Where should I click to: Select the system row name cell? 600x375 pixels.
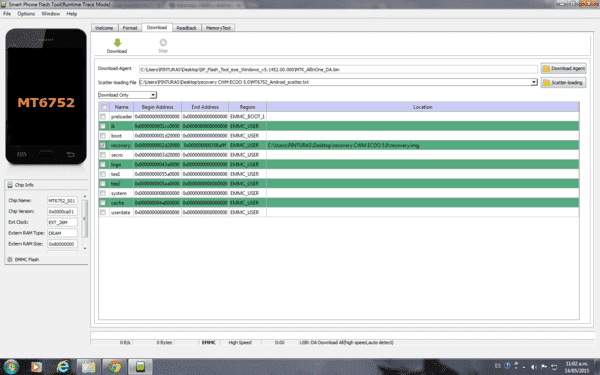pos(121,193)
